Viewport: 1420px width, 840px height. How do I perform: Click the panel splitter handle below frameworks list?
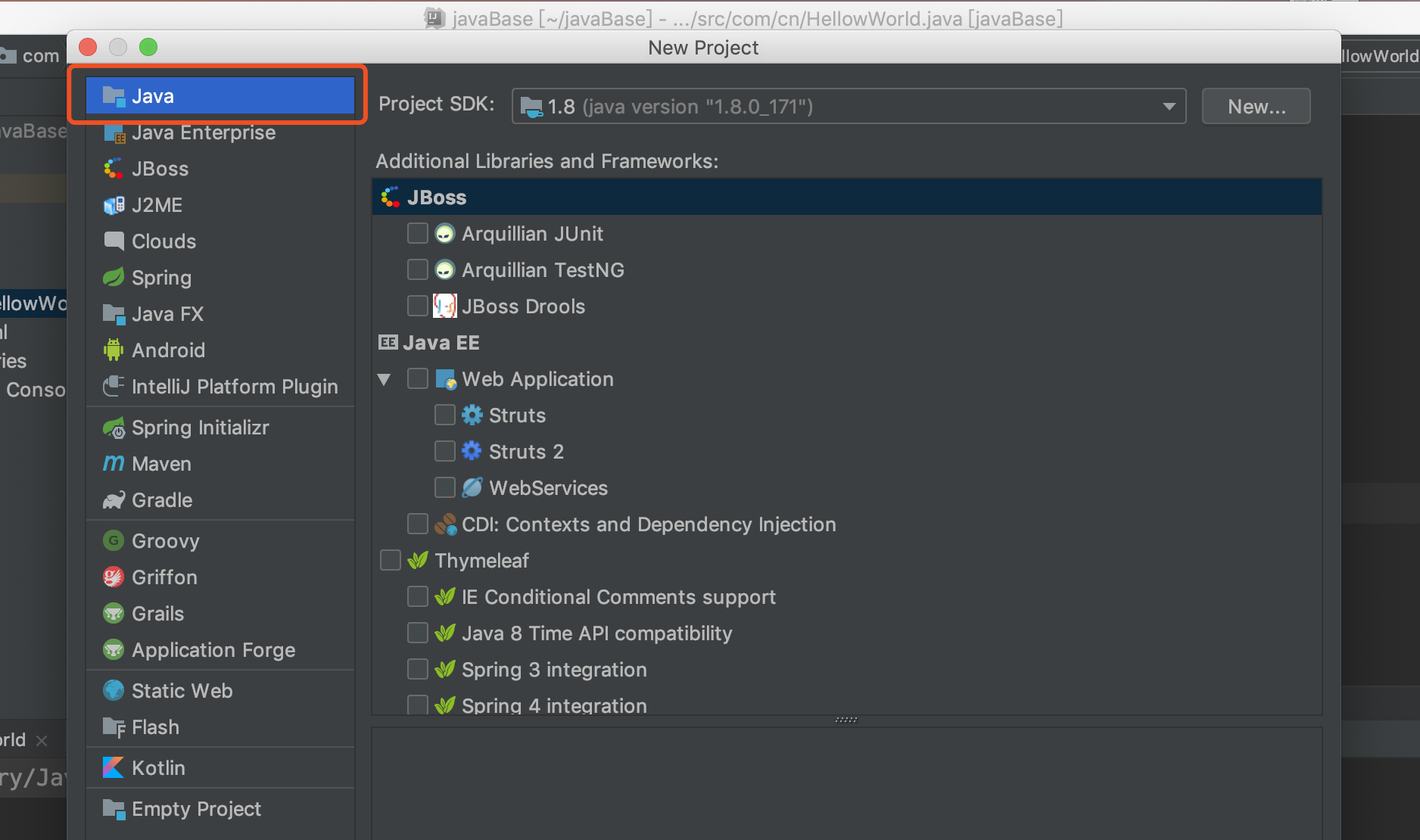[x=846, y=720]
